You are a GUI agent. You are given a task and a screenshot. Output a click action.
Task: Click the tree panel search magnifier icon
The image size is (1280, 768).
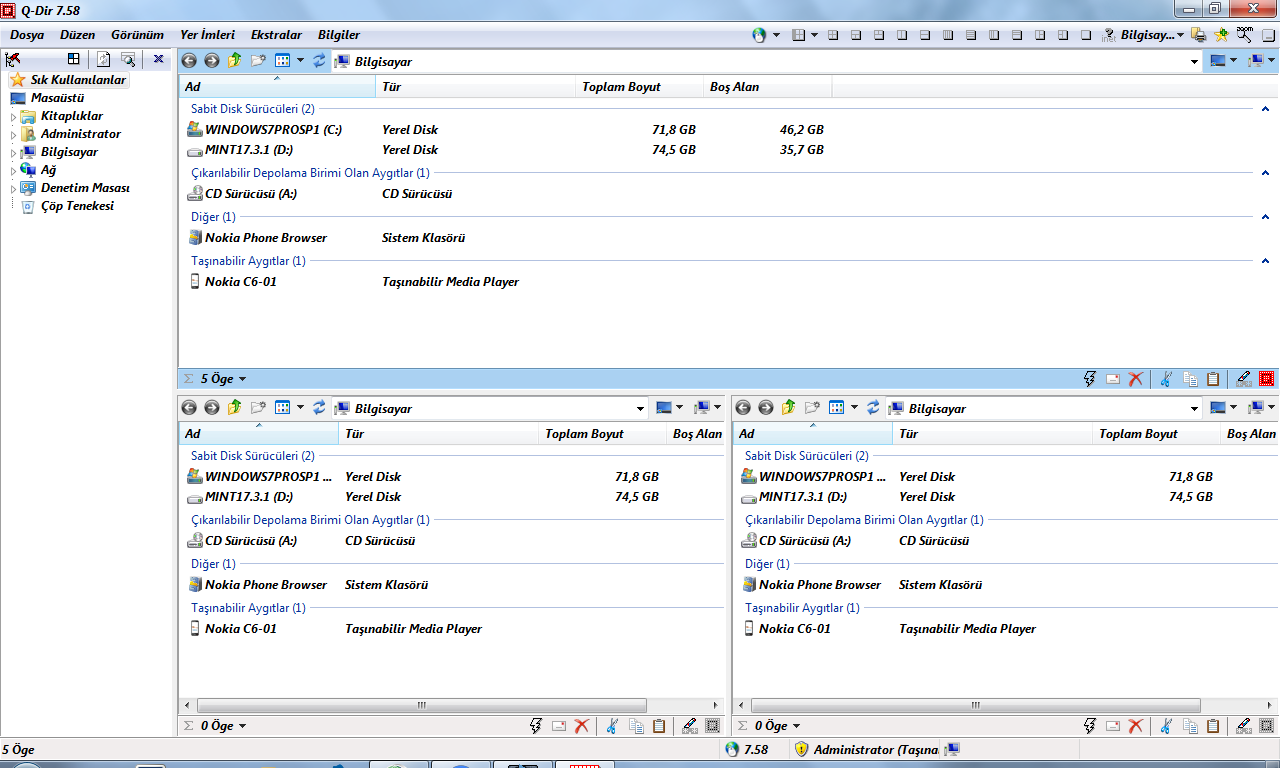point(128,59)
